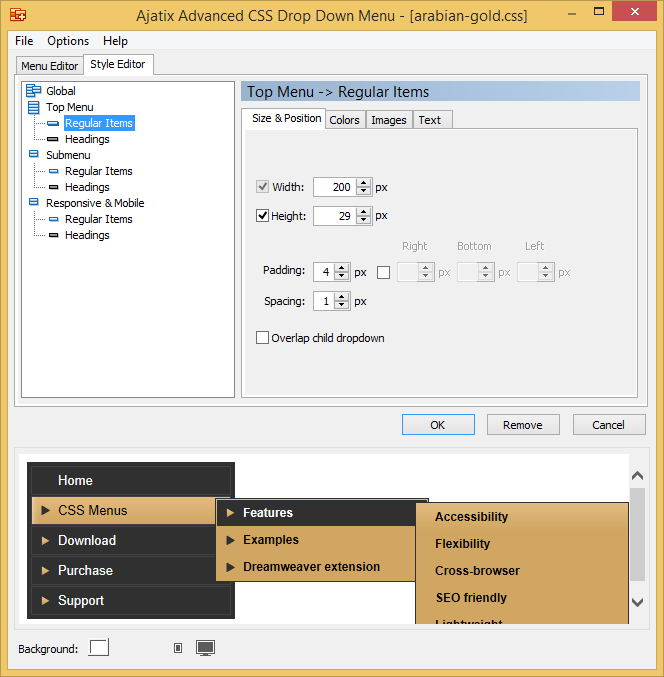Select Top Menu in the style tree
Screen dimensions: 664x677
click(x=70, y=107)
